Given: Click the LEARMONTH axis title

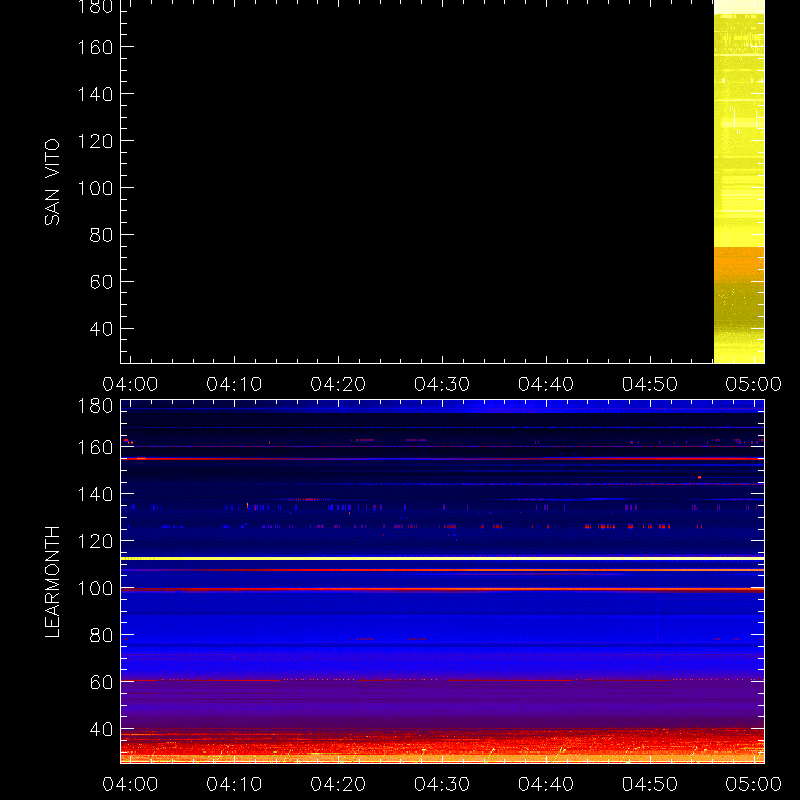Looking at the screenshot, I should [x=52, y=582].
